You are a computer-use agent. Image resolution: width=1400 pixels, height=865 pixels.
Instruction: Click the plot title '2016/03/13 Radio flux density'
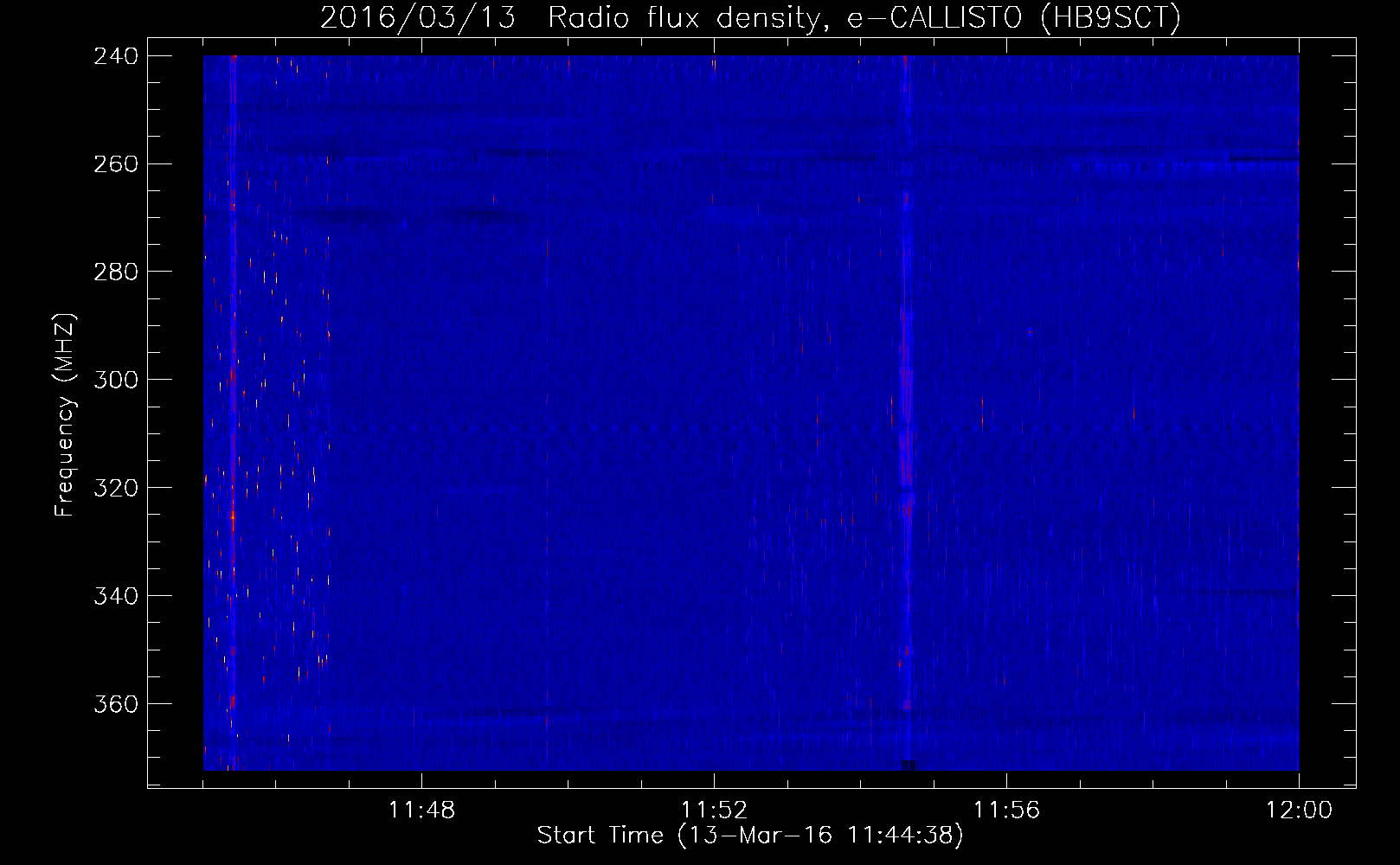pos(750,17)
